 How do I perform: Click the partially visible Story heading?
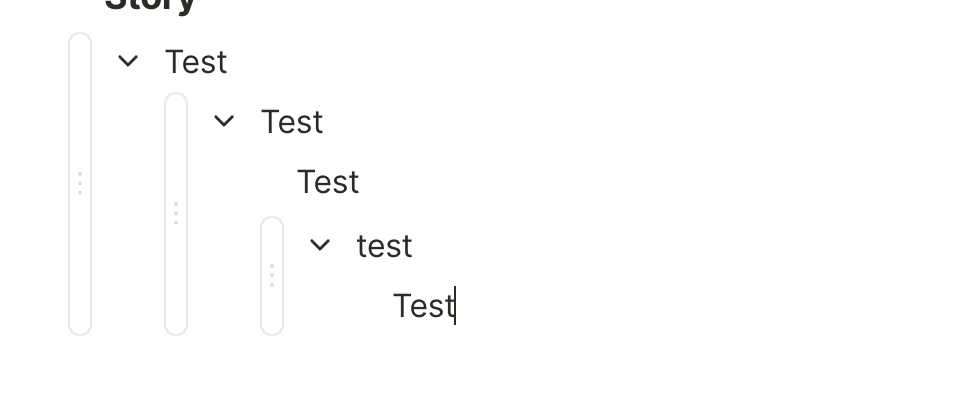coord(150,5)
